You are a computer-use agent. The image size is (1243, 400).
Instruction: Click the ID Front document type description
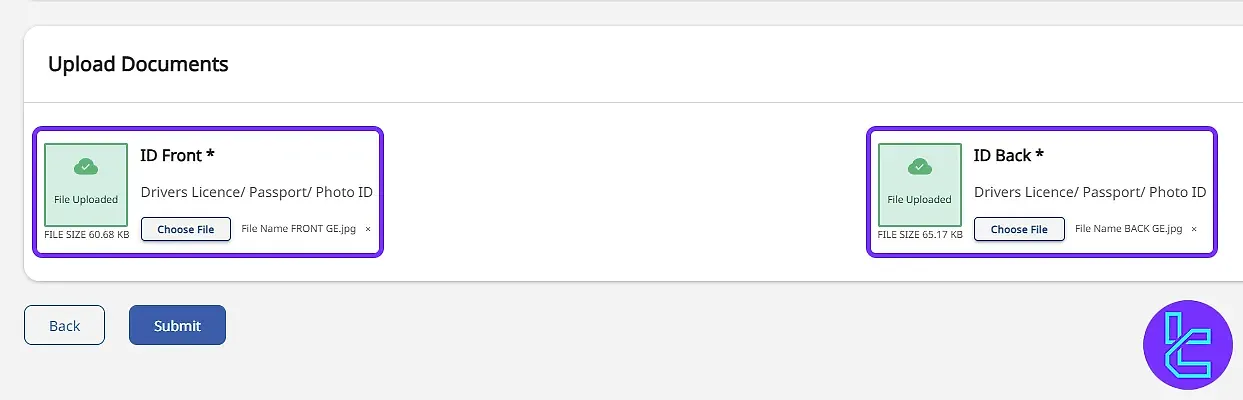coord(257,192)
